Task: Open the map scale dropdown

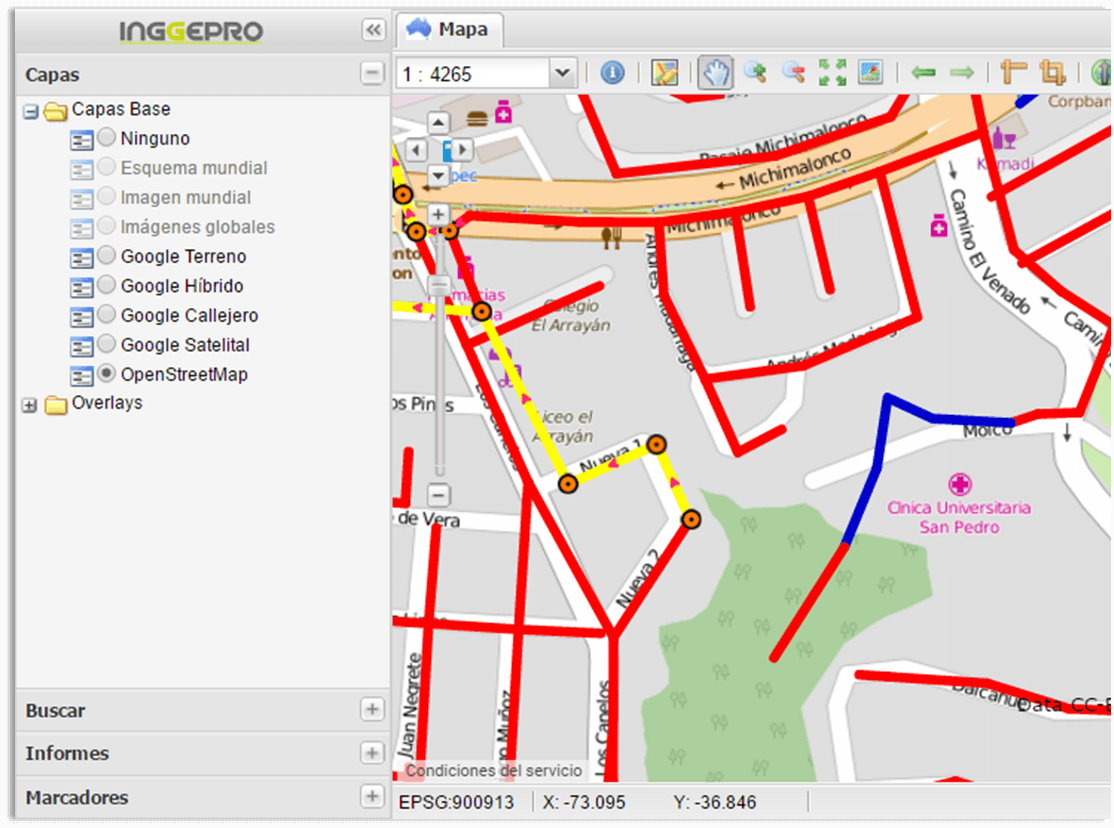Action: (562, 73)
